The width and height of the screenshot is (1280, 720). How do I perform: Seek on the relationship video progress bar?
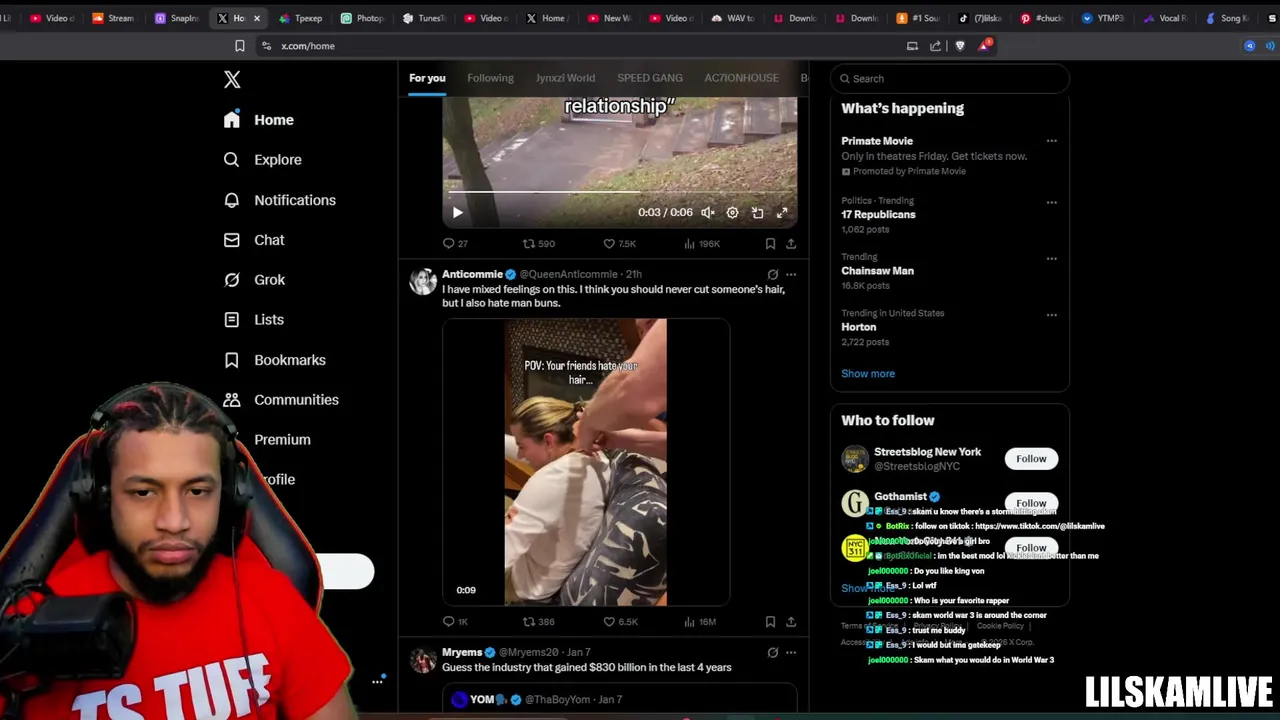620,192
